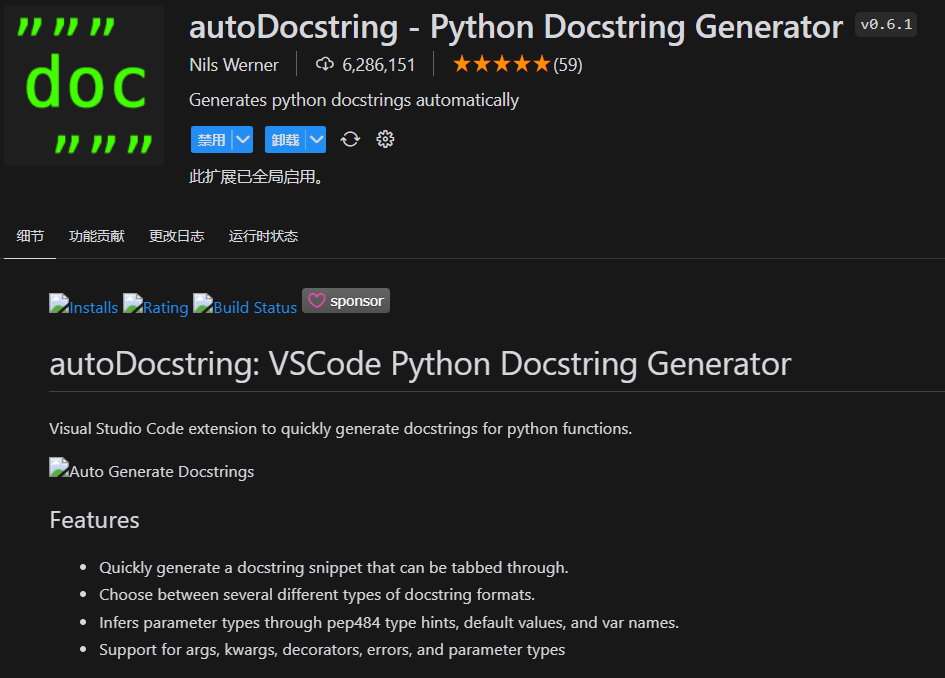Screen dimensions: 945x678
Task: Select the 细节 tab
Action: (x=30, y=236)
